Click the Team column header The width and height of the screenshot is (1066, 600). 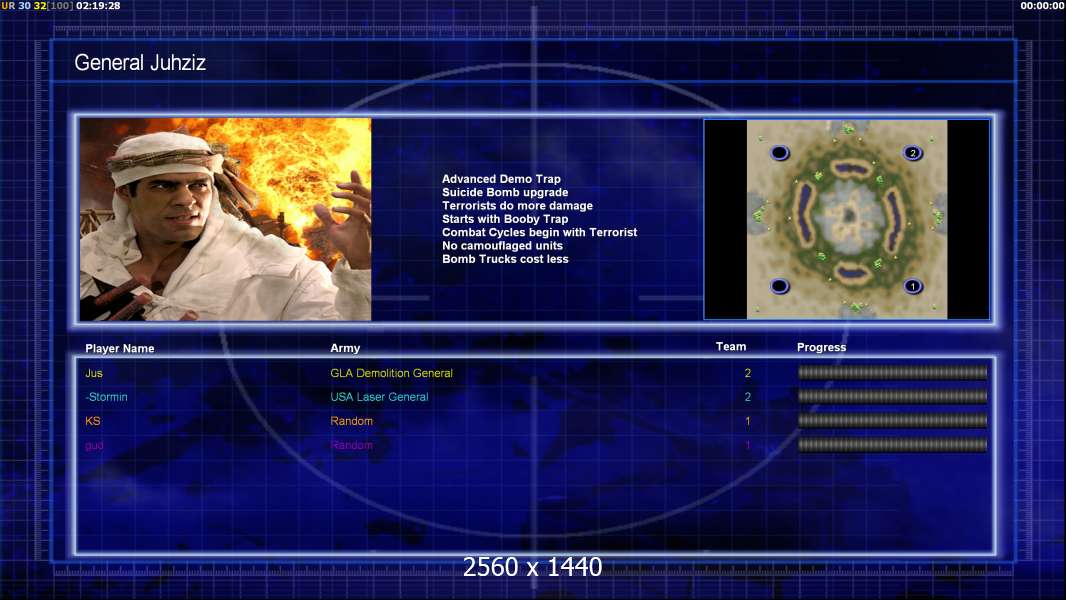[731, 347]
